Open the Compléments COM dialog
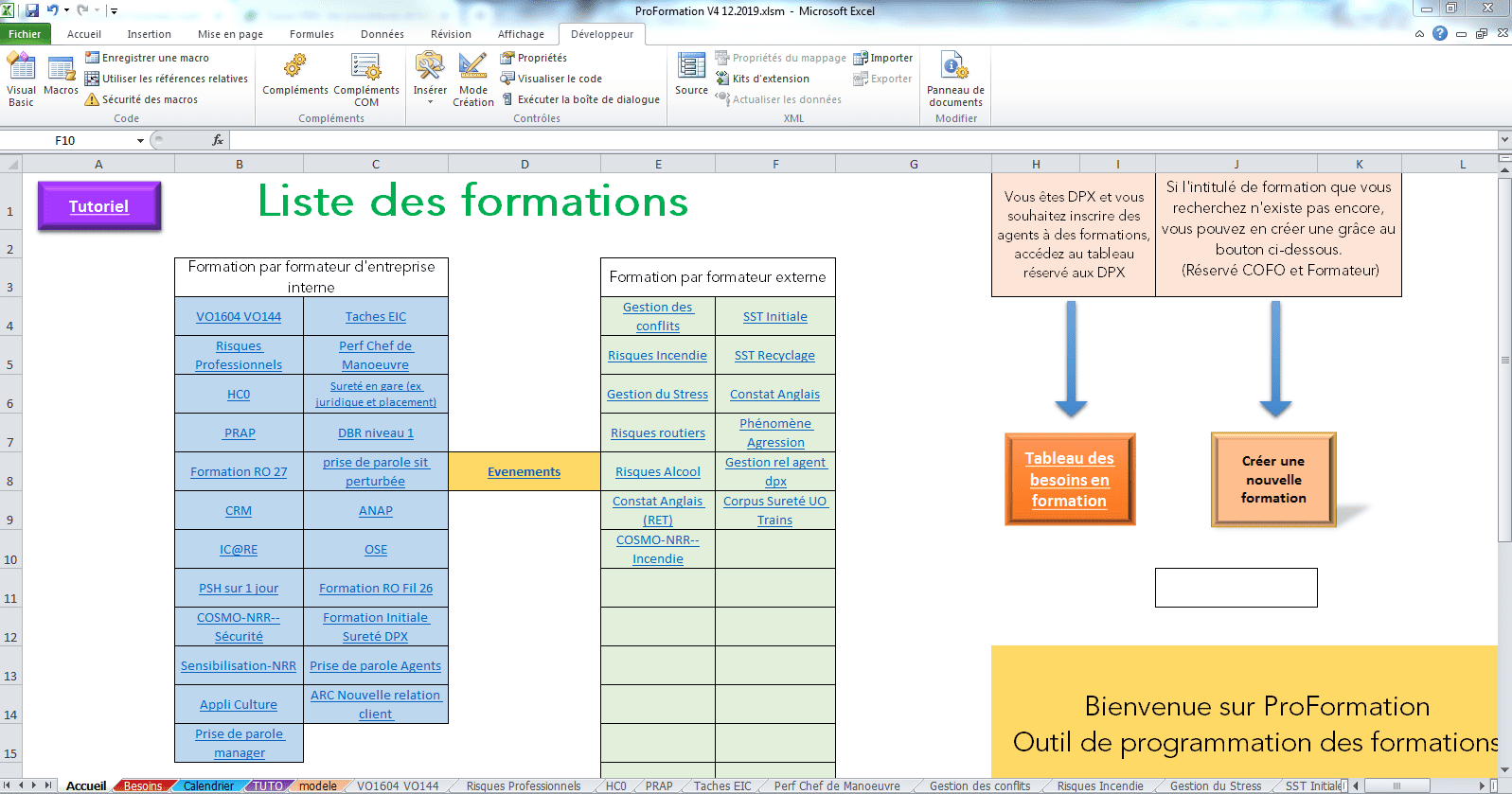 [x=366, y=79]
